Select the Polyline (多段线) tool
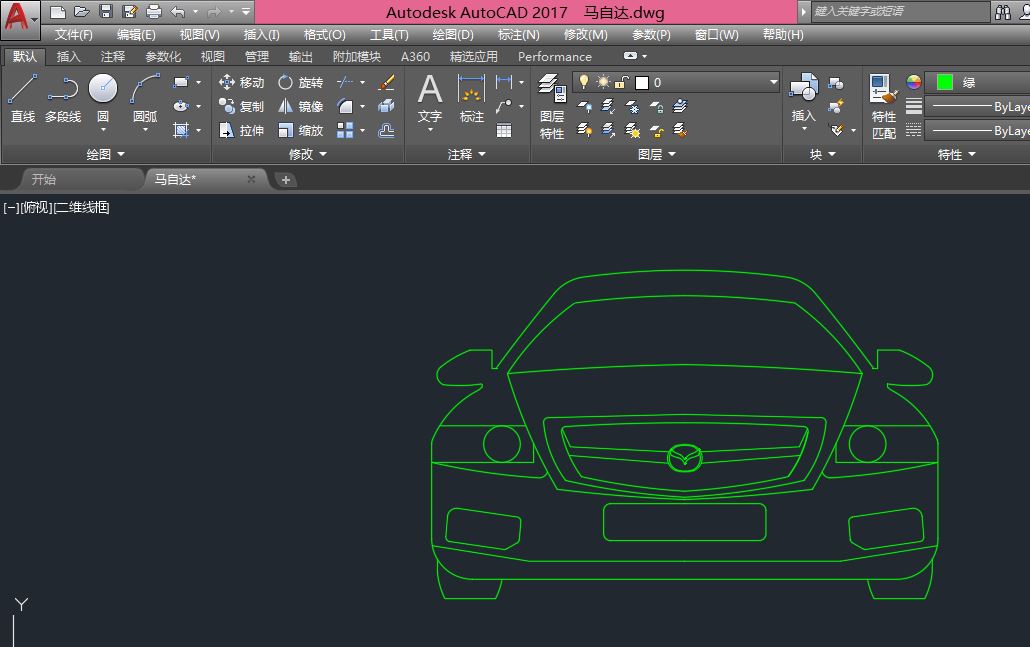Screen dimensions: 1030x647 point(63,99)
